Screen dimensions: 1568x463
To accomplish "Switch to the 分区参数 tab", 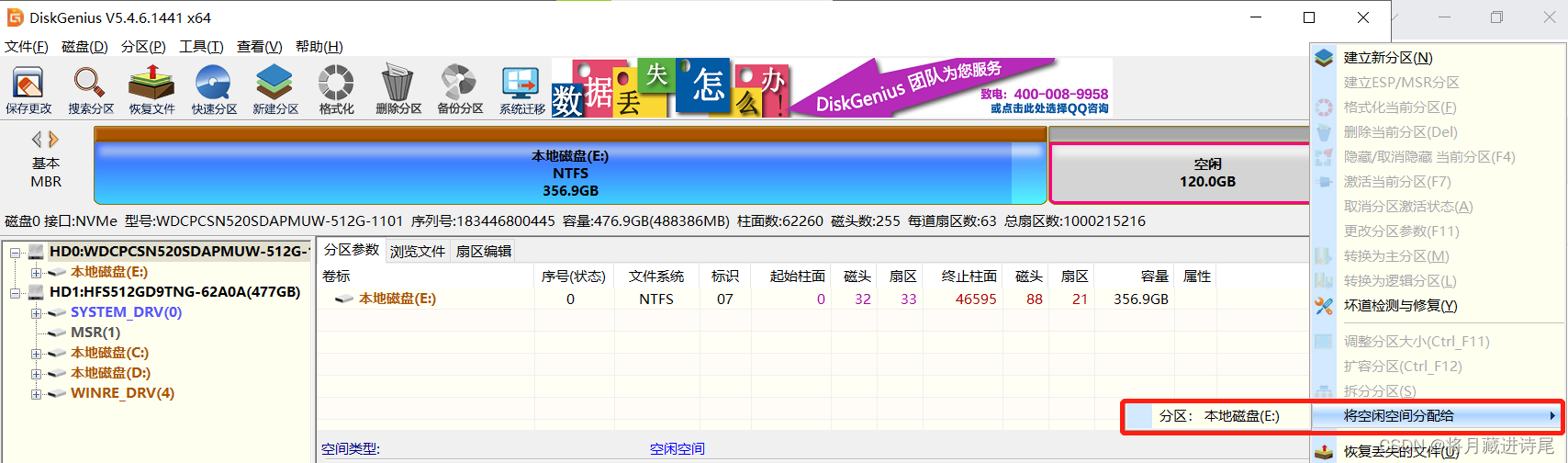I will [352, 251].
